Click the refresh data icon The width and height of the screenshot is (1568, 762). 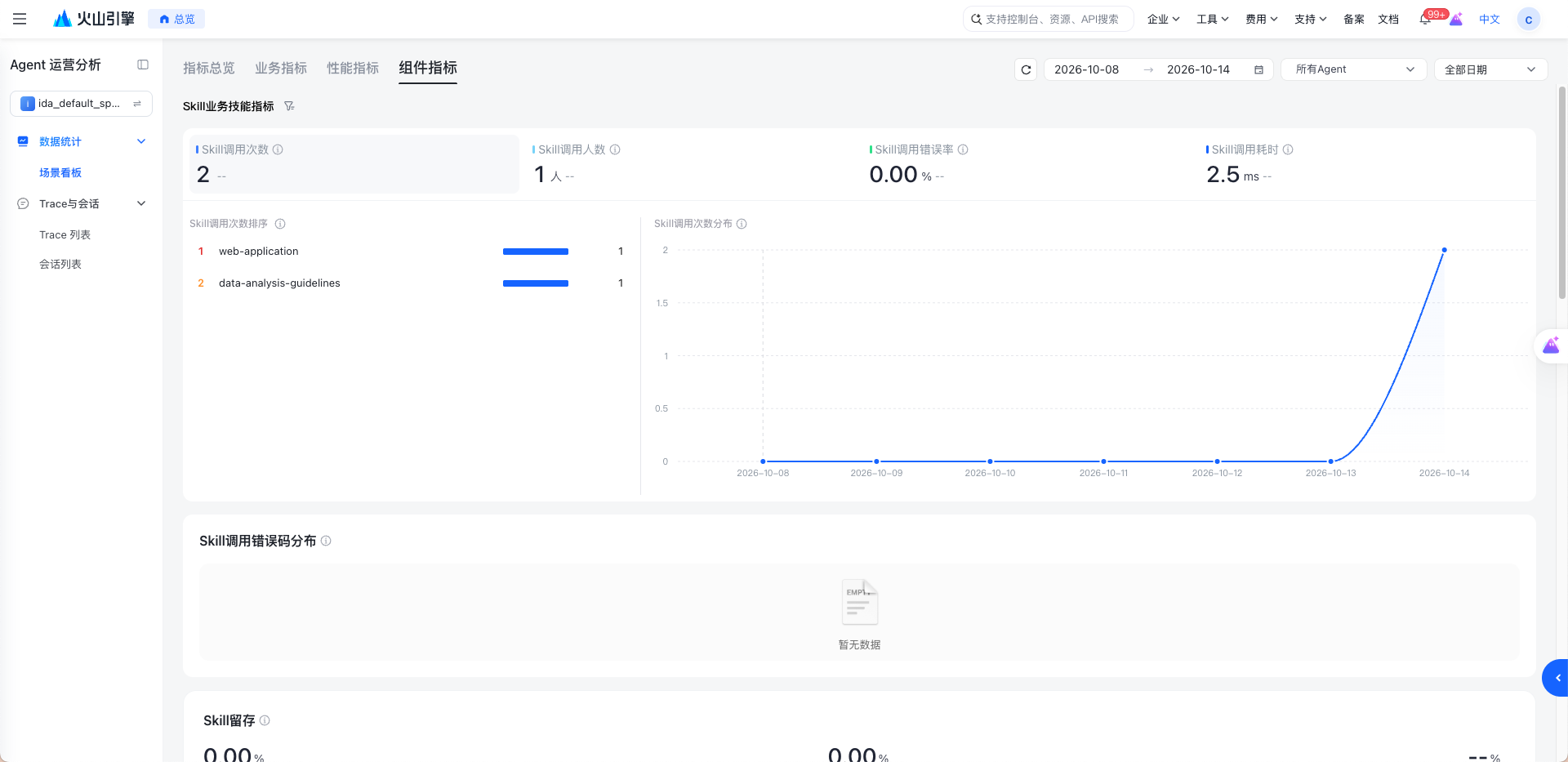tap(1026, 69)
